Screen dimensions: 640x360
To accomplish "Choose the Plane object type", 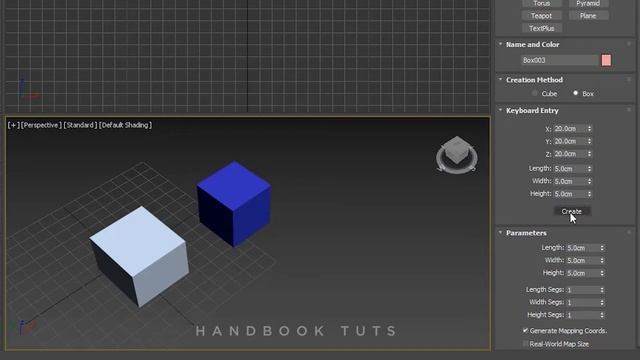I will point(588,16).
